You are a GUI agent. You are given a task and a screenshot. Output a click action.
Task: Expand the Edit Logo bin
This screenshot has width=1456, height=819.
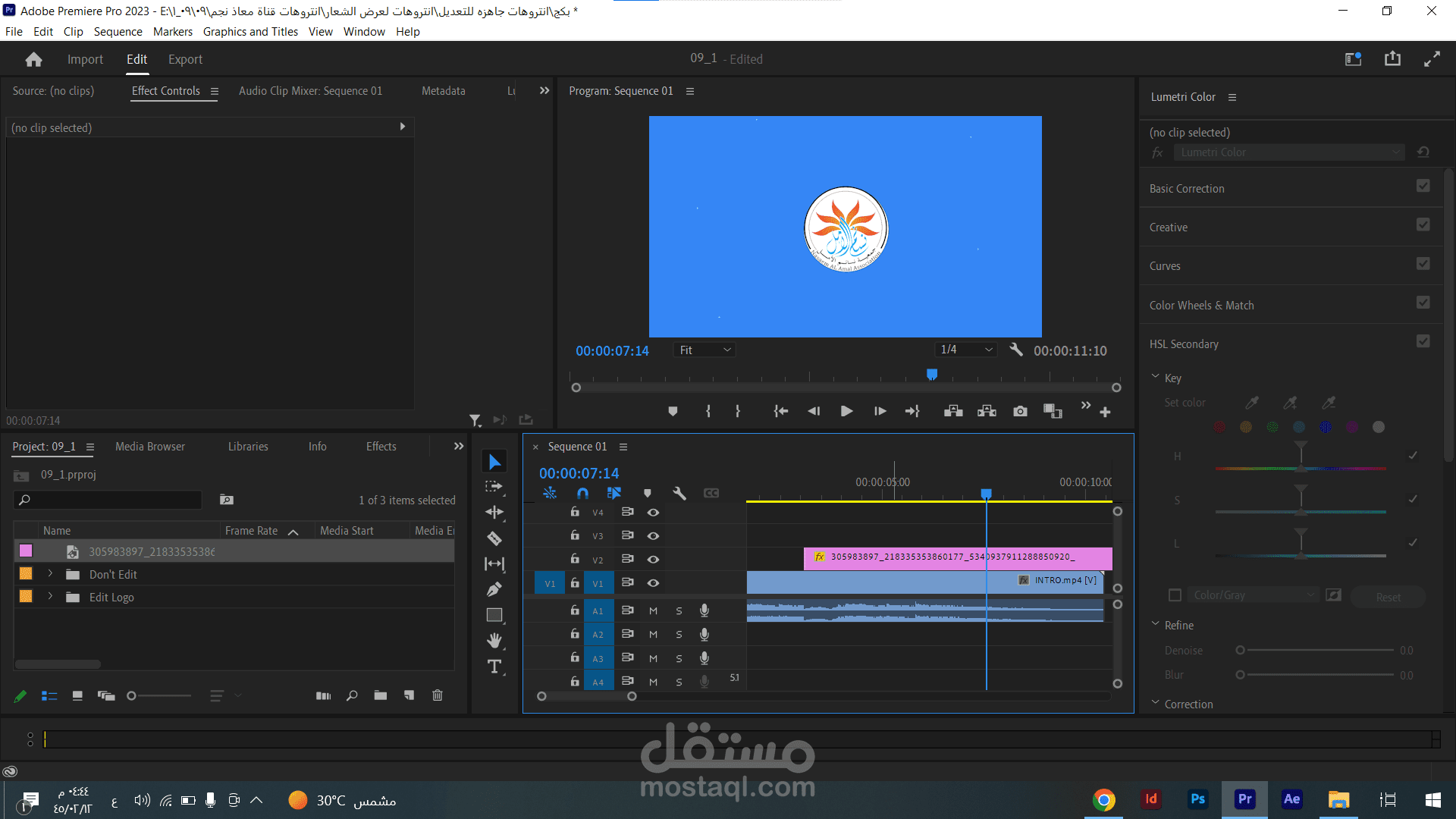50,597
